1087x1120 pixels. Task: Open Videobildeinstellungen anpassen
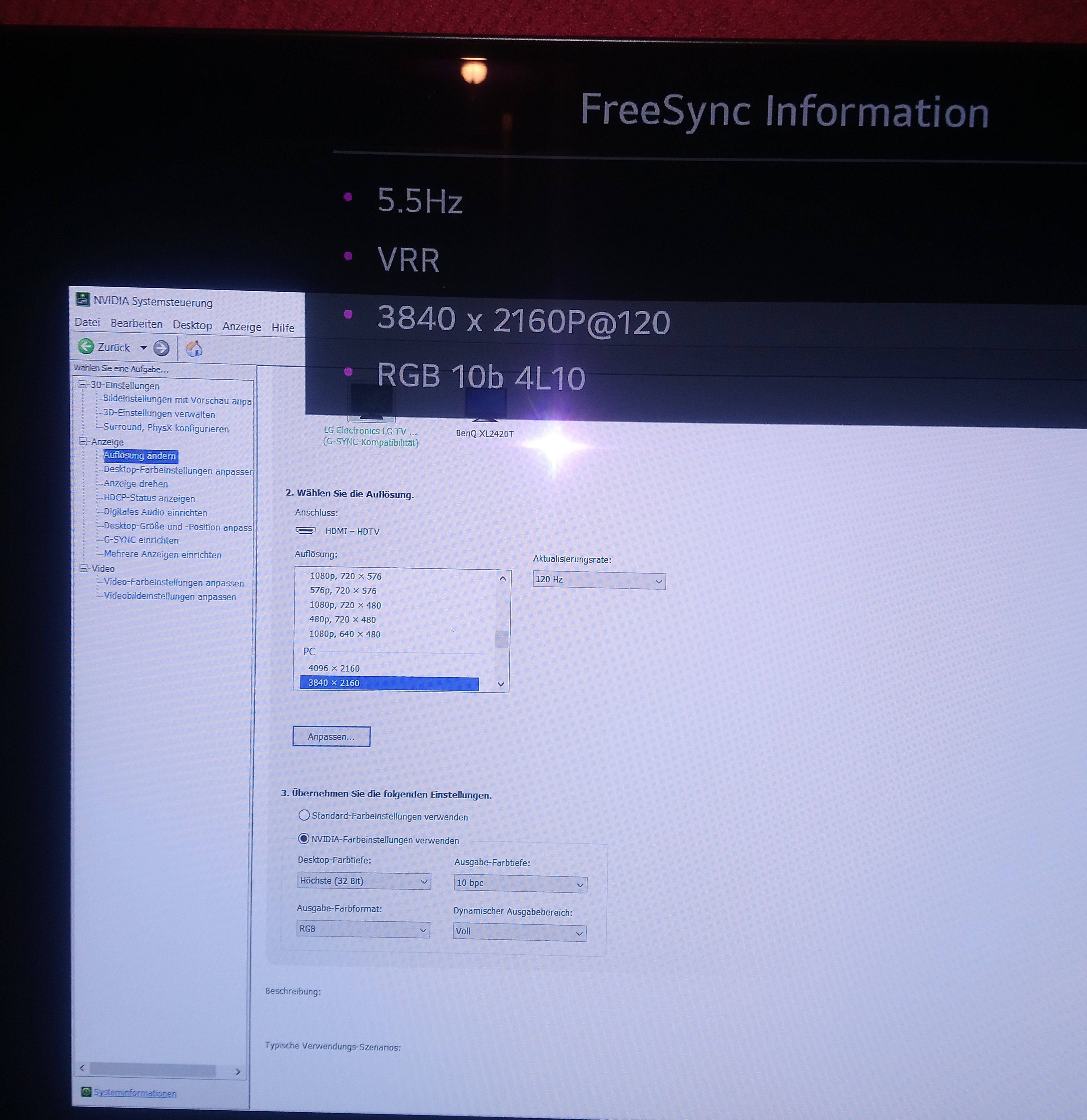(170, 596)
